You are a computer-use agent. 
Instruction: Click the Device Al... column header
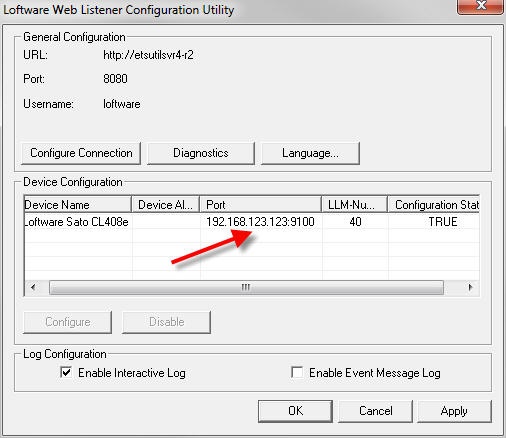(166, 204)
